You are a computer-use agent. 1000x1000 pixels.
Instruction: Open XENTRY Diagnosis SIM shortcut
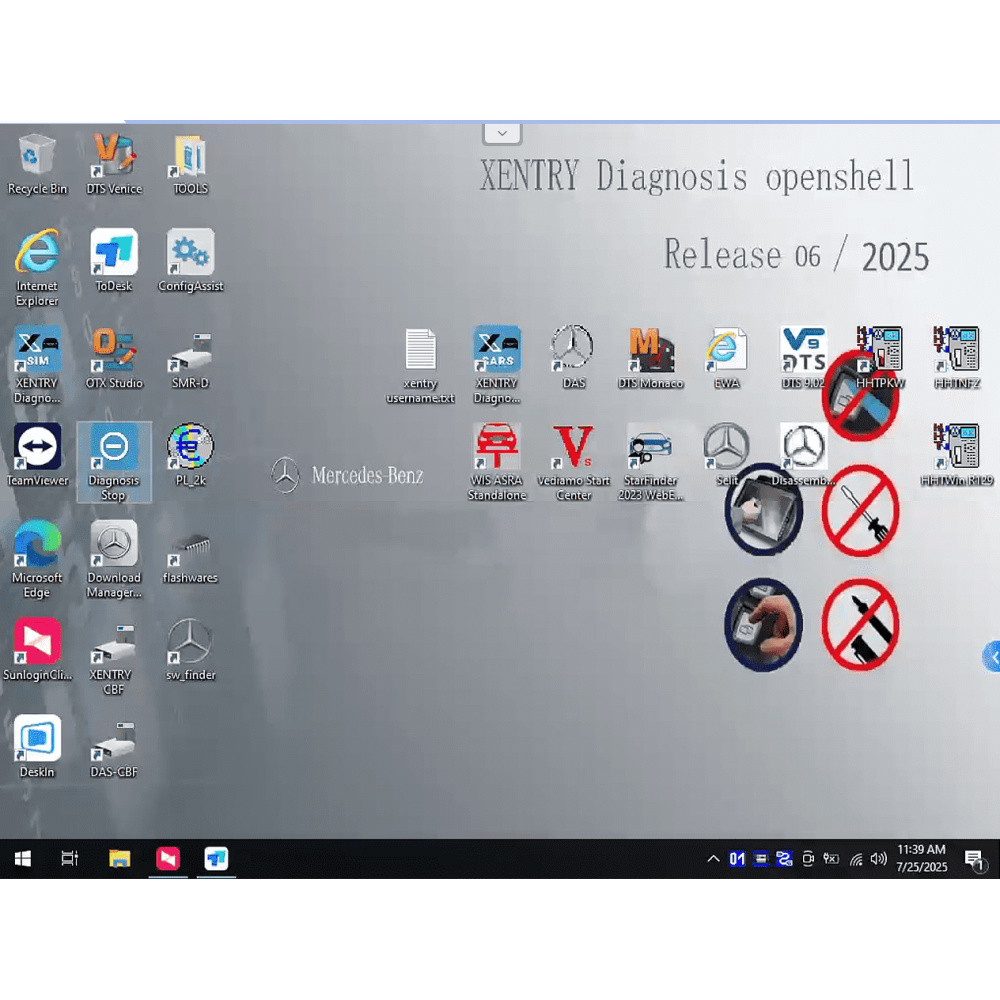(x=37, y=365)
